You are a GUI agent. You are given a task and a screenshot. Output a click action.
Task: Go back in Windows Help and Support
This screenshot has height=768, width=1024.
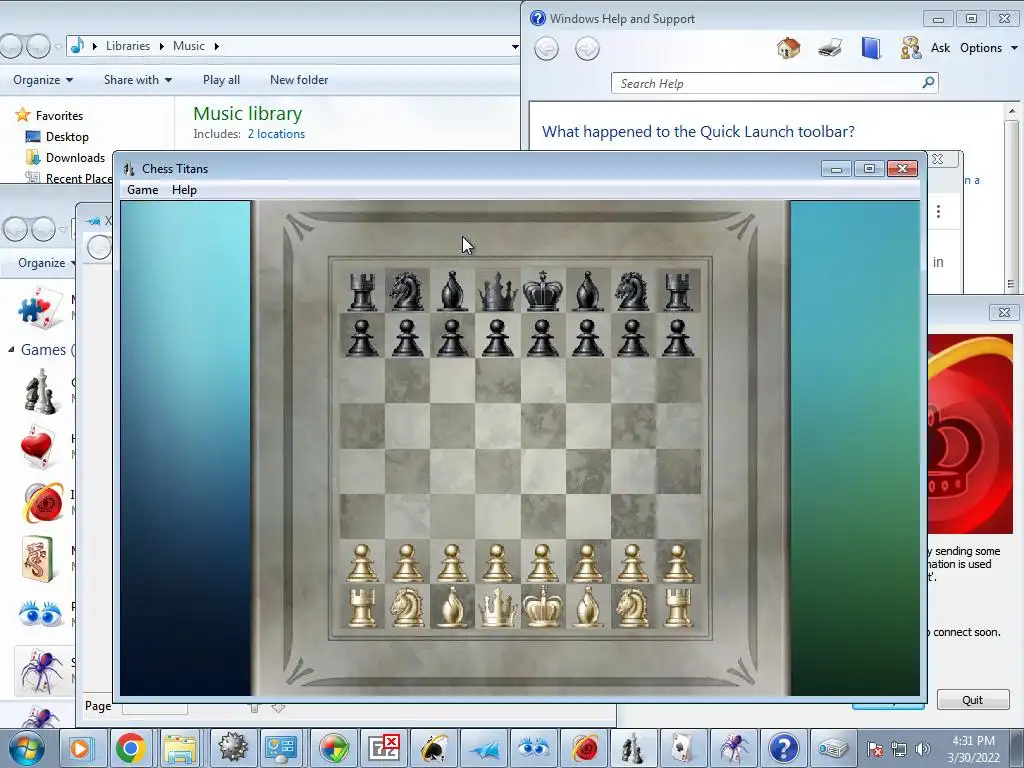[547, 48]
